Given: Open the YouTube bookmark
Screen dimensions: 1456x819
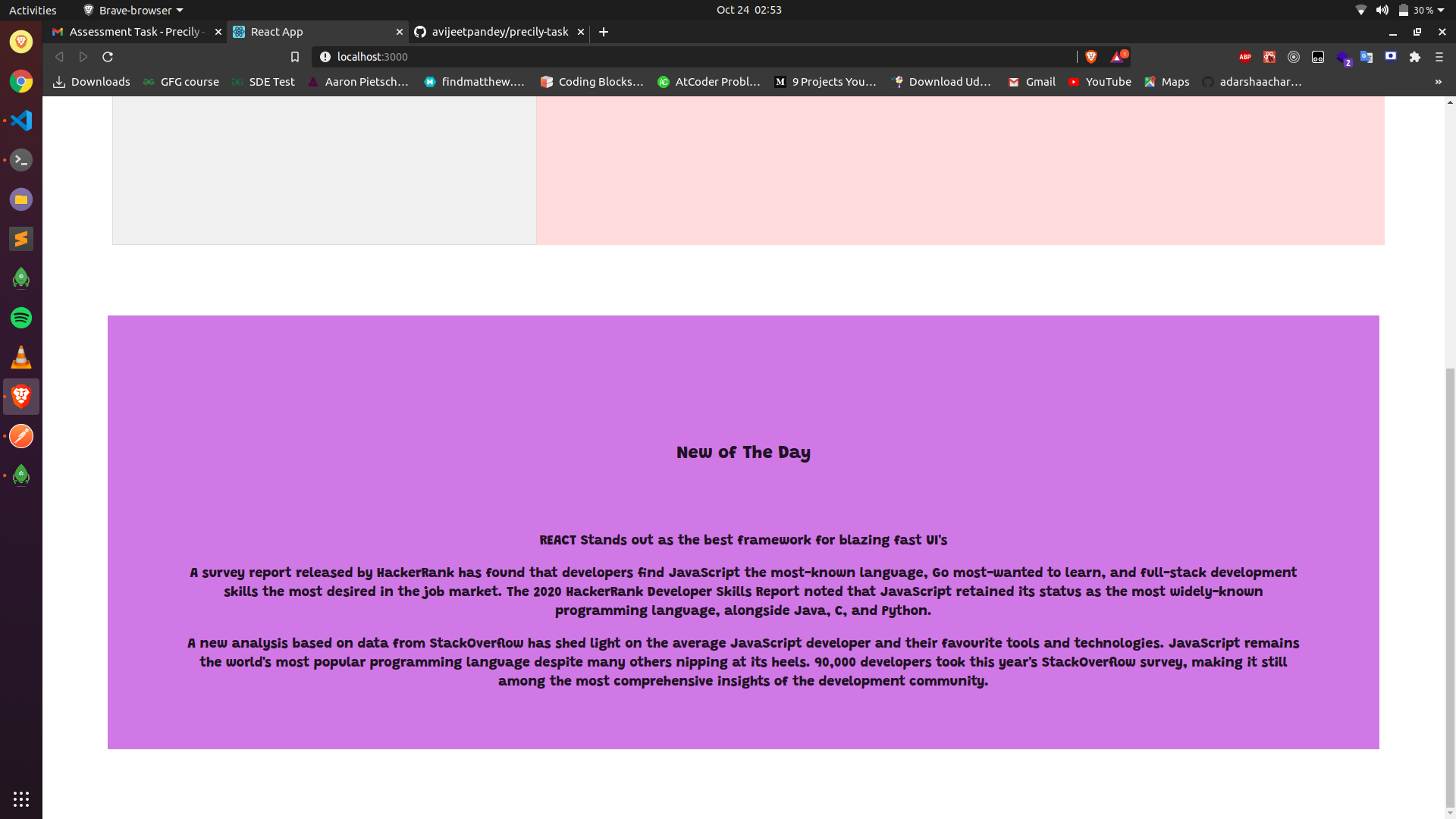Looking at the screenshot, I should (x=1100, y=82).
